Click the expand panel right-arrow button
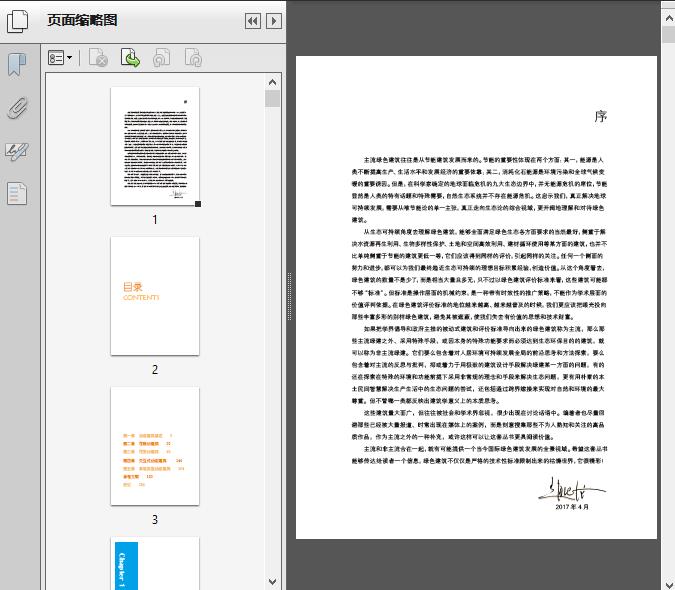This screenshot has width=675, height=590. point(274,21)
